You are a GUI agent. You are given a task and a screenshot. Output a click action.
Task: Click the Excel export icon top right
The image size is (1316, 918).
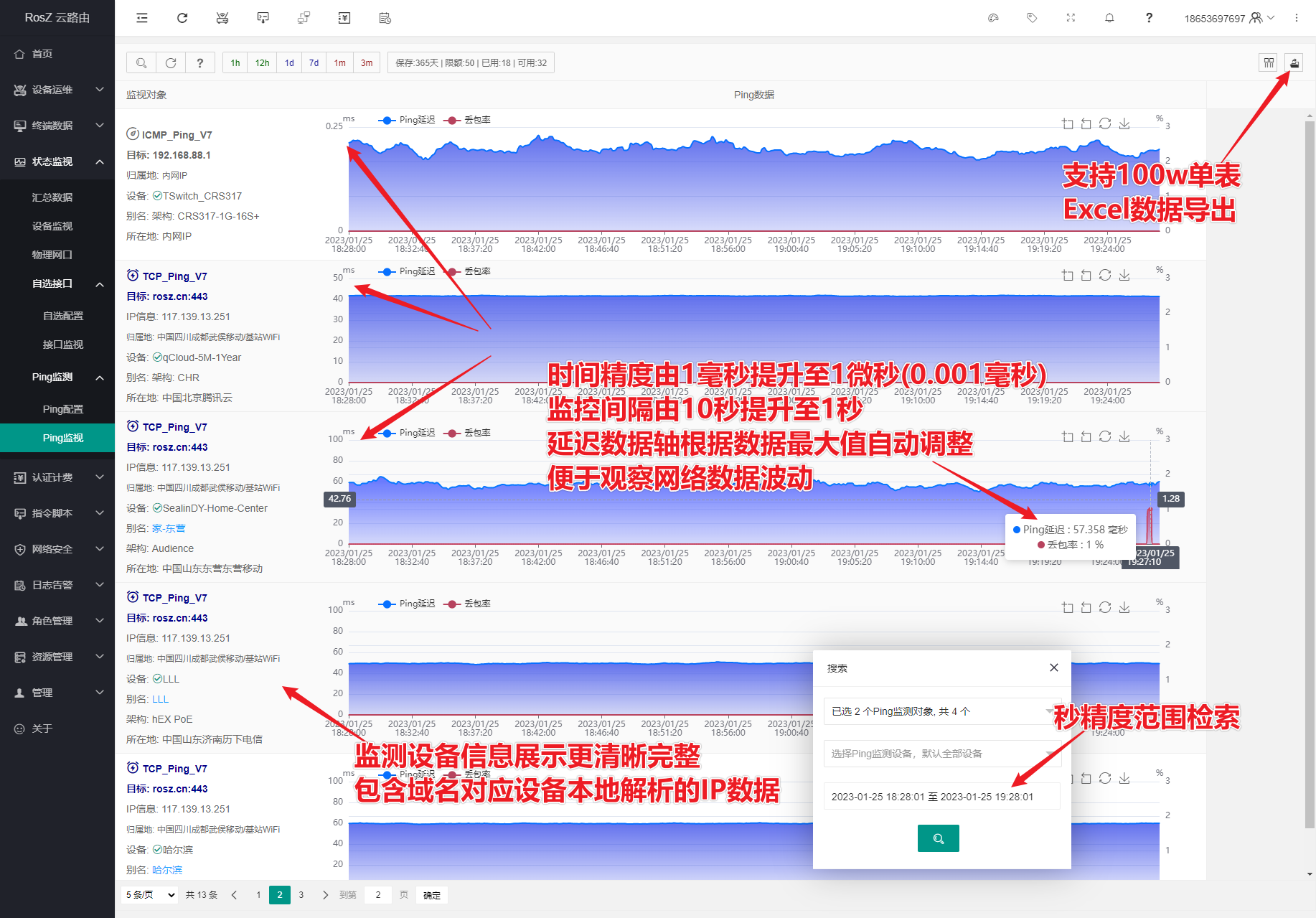click(1294, 62)
